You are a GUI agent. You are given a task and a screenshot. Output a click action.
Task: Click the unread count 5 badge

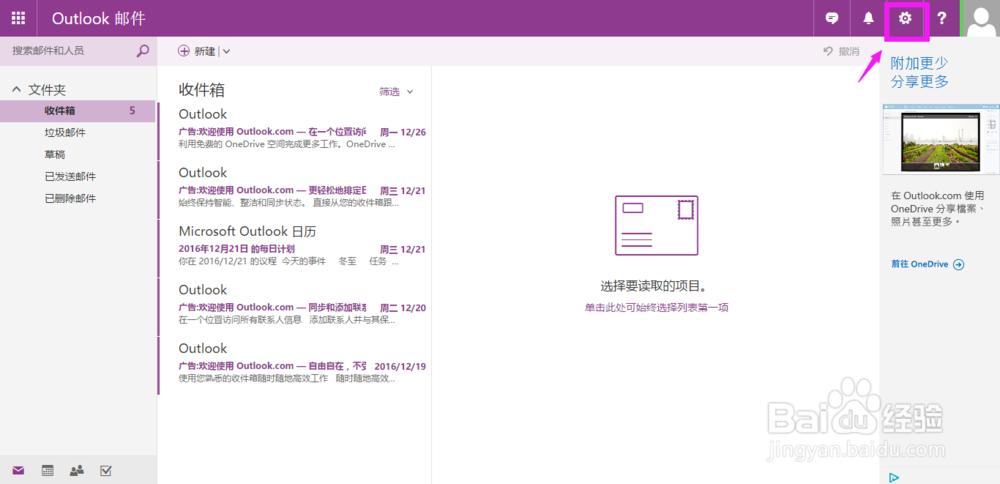pos(132,111)
